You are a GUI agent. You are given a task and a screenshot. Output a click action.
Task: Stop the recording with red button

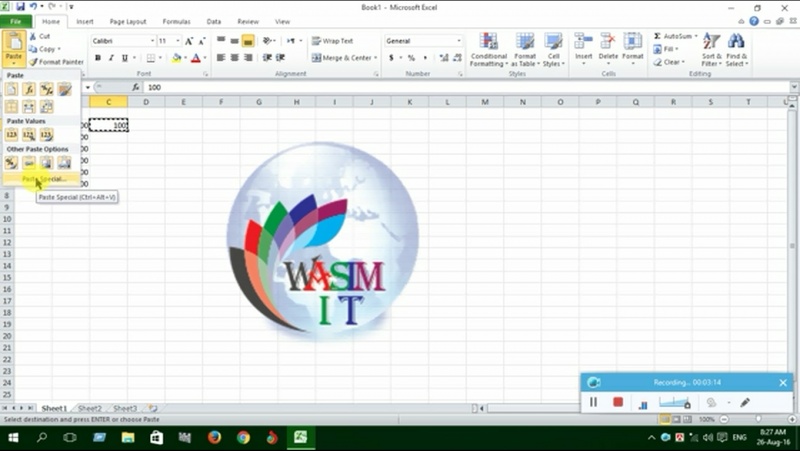pos(618,402)
